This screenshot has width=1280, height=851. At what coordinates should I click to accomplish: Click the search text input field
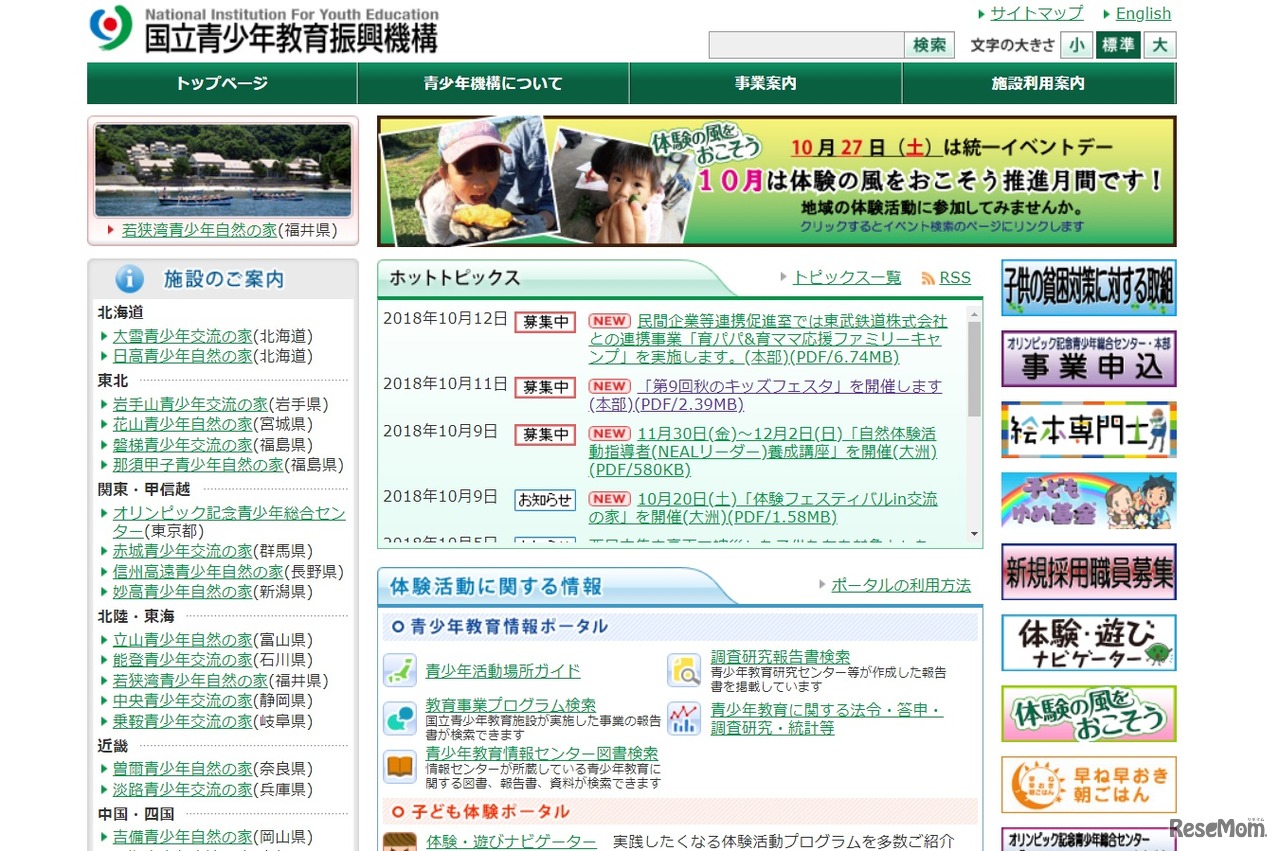(806, 45)
